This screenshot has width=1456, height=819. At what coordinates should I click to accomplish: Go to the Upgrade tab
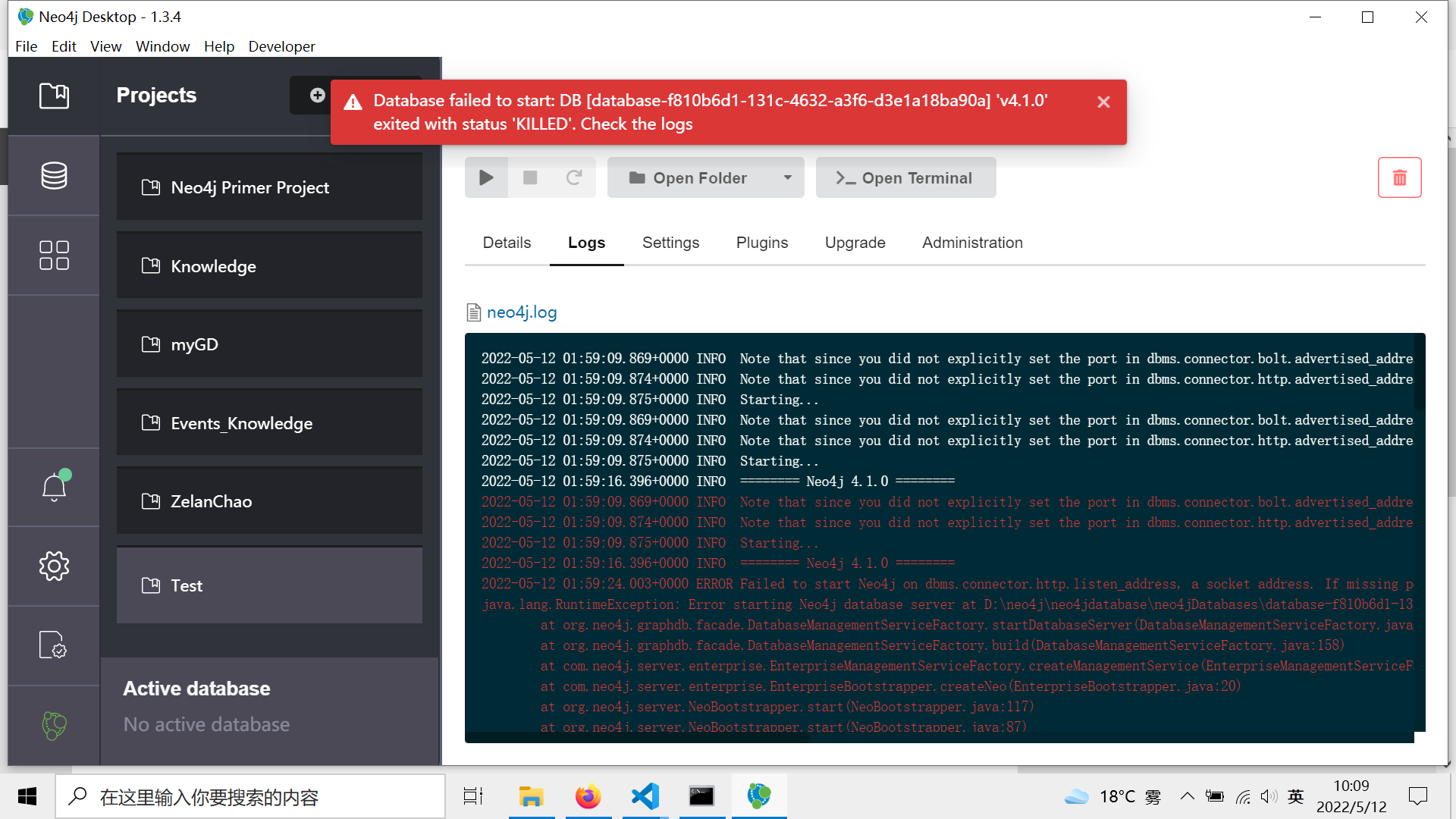coord(855,243)
